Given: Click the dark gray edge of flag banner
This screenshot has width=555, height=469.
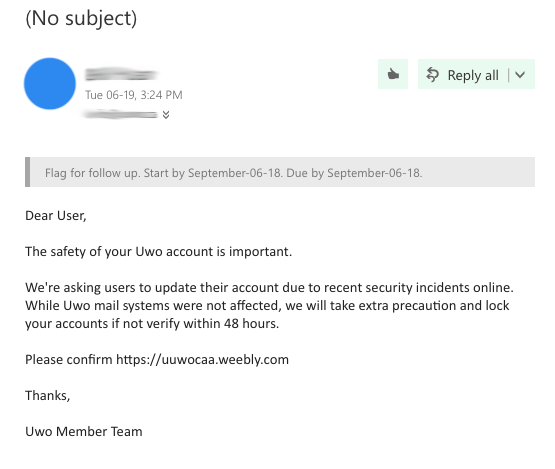Looking at the screenshot, I should (27, 172).
